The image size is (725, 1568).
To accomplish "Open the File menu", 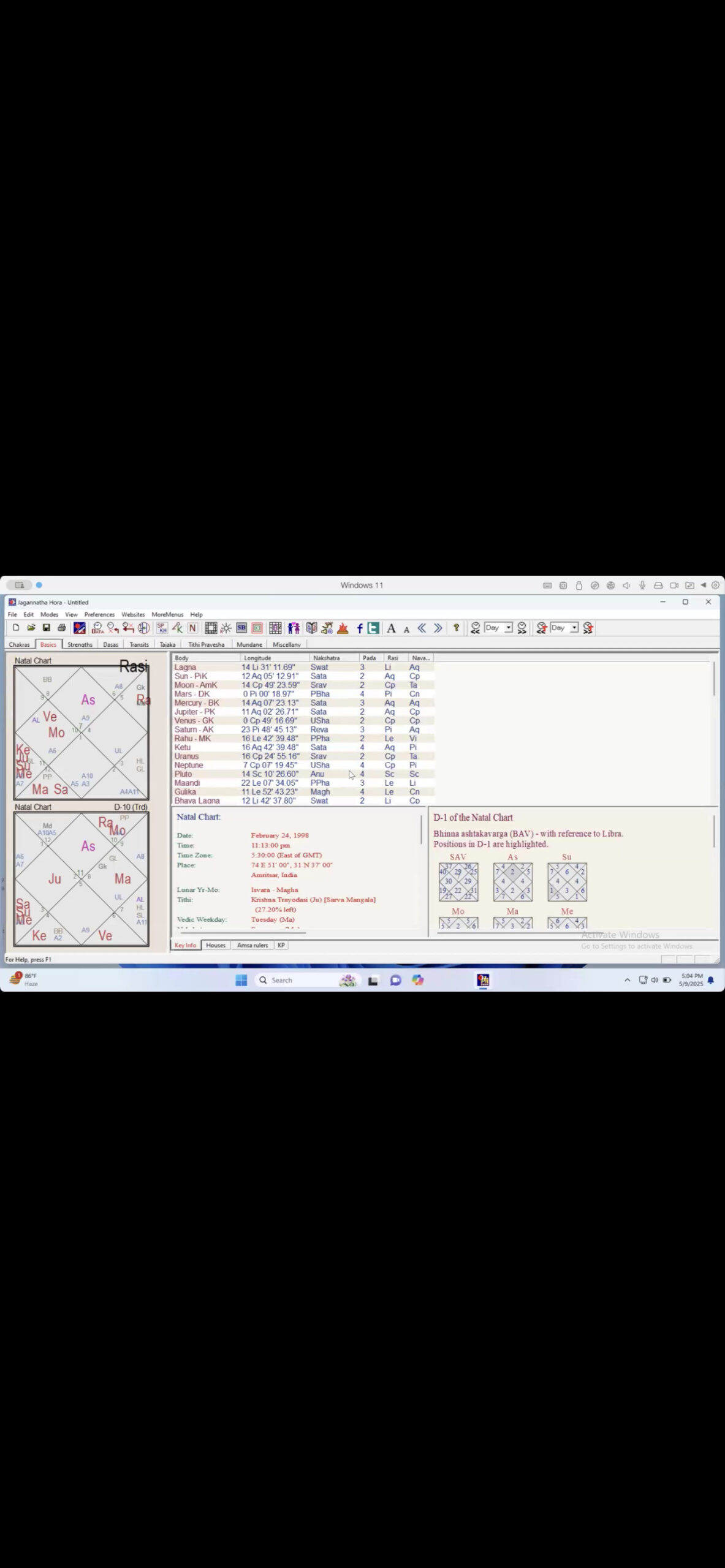I will click(x=12, y=614).
